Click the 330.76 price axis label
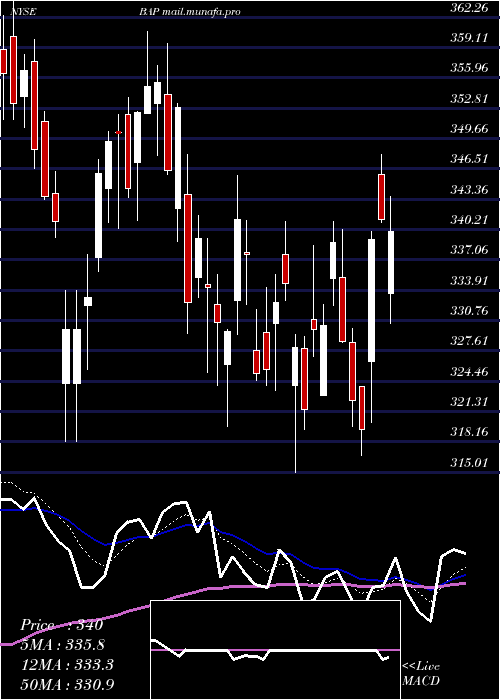This screenshot has height=700, width=500. pos(468,311)
